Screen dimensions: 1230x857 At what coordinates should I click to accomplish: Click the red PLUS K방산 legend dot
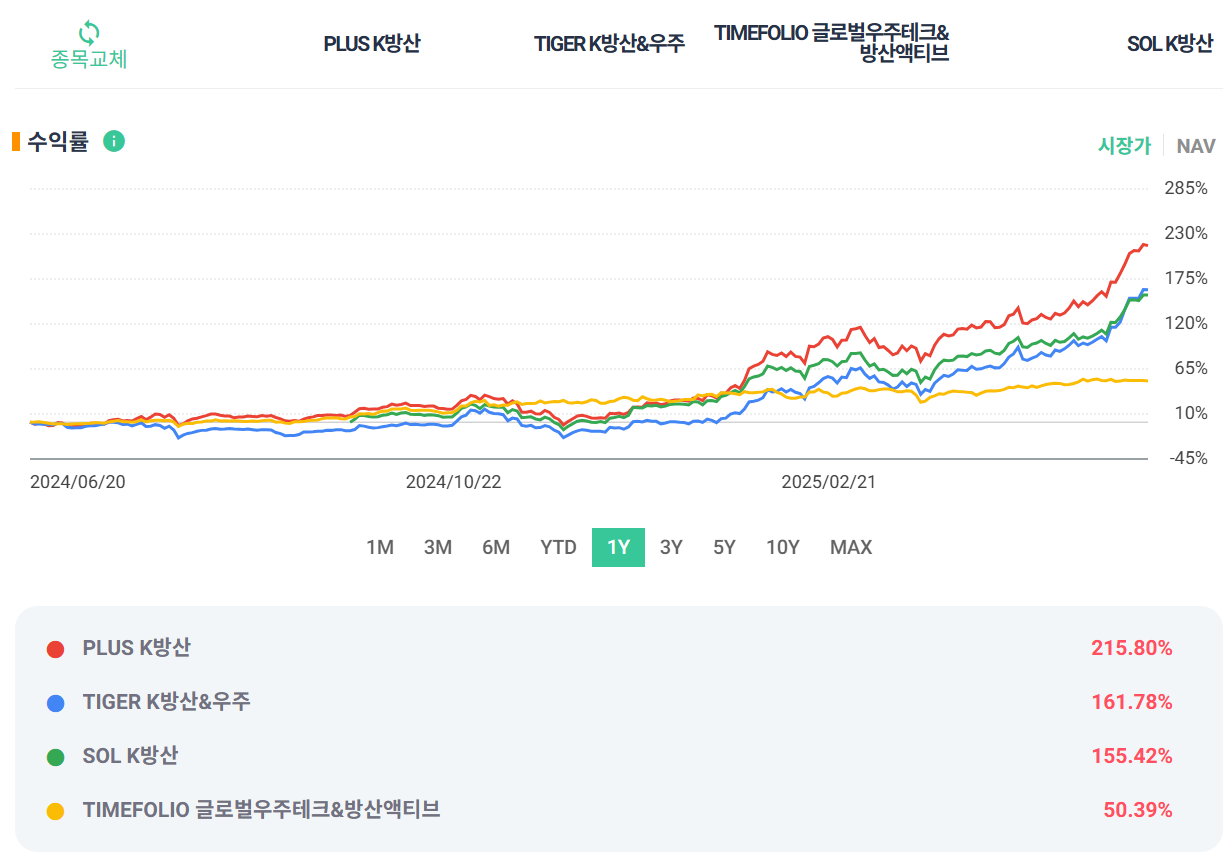[x=56, y=649]
